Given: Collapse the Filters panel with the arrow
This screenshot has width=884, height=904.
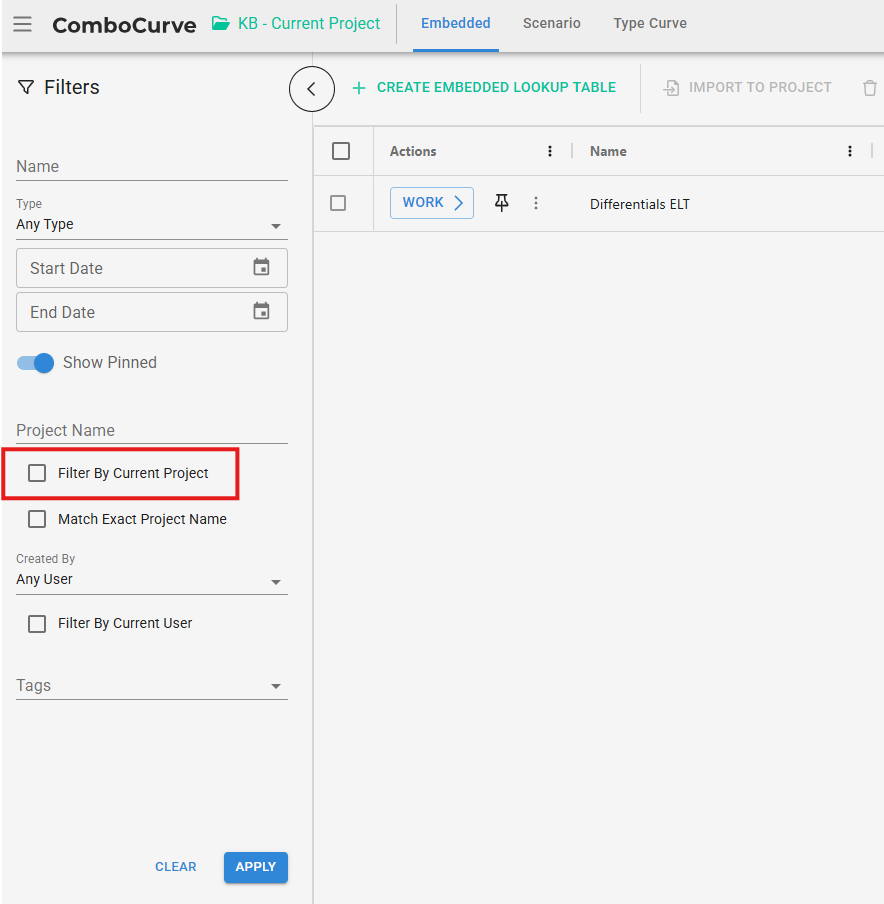Looking at the screenshot, I should click(311, 89).
